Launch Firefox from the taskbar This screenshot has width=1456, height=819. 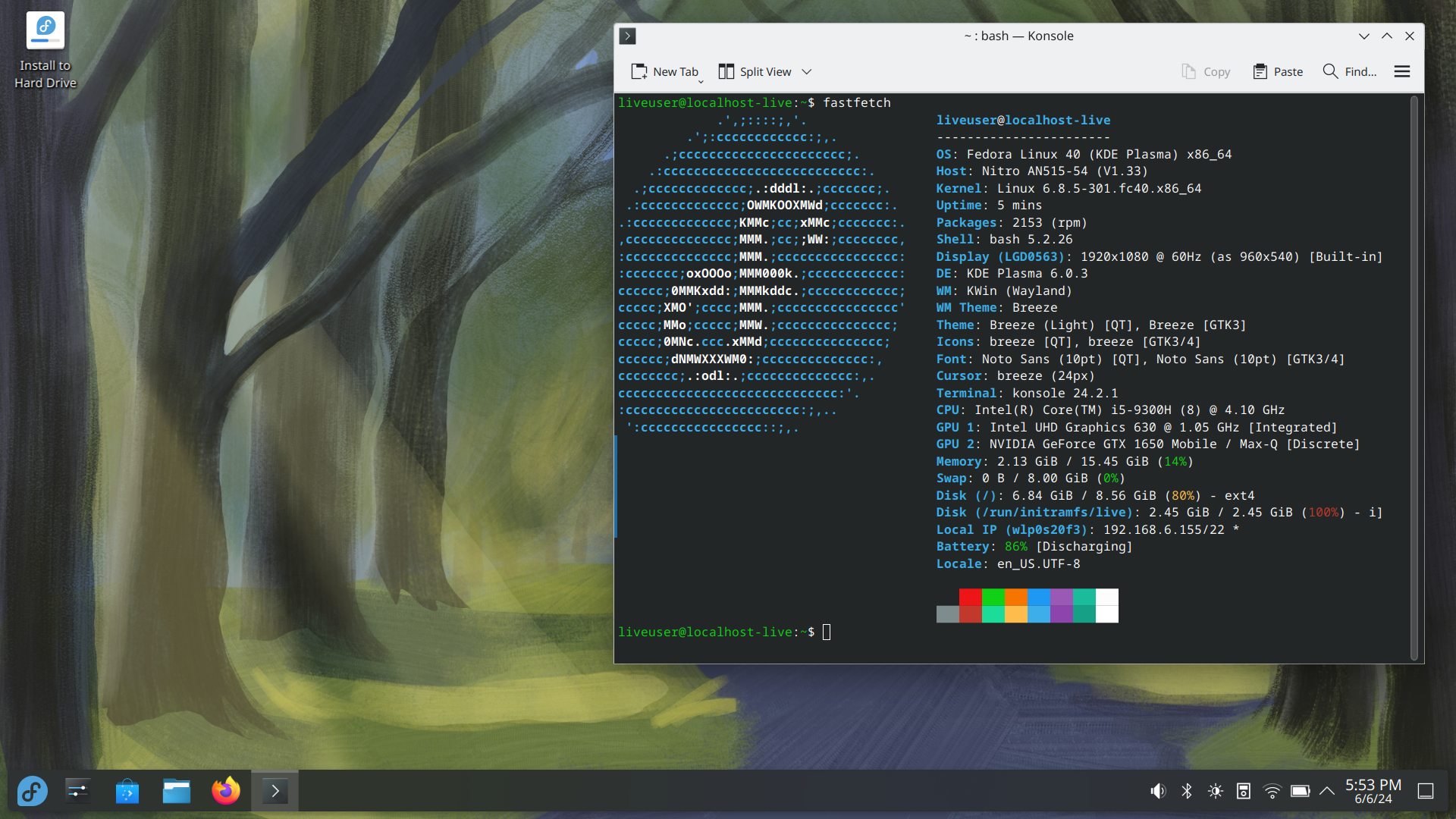tap(226, 791)
